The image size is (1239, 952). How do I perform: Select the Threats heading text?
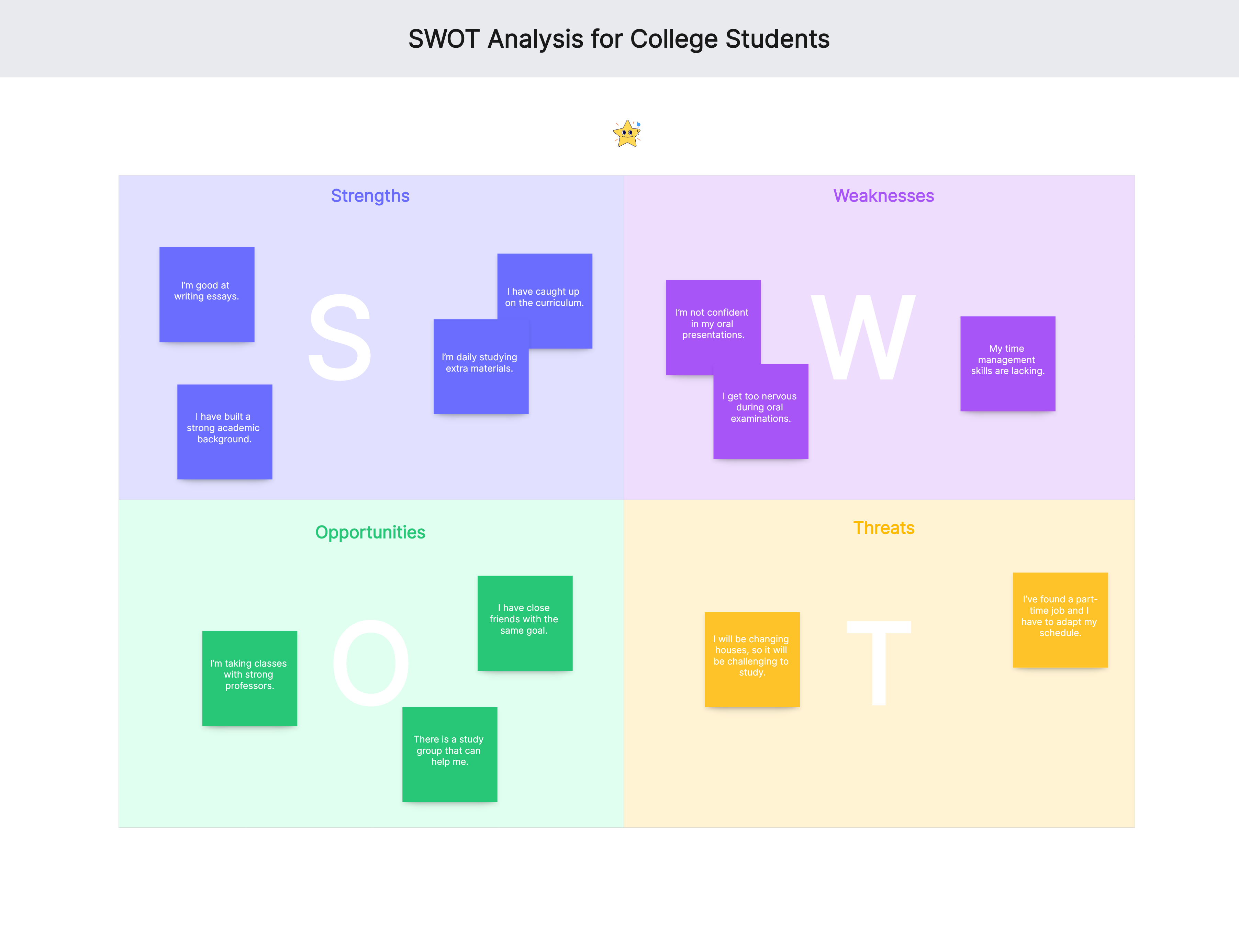[884, 528]
